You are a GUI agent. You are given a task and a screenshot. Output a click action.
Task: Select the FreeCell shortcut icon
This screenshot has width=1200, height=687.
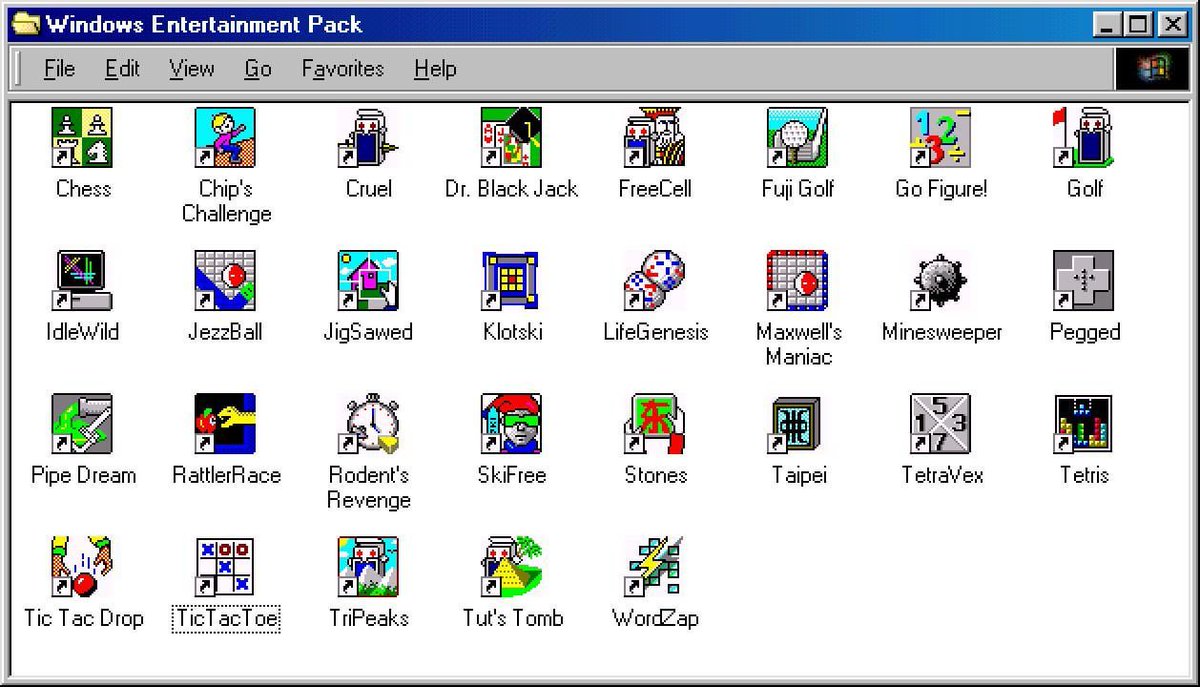pyautogui.click(x=655, y=138)
